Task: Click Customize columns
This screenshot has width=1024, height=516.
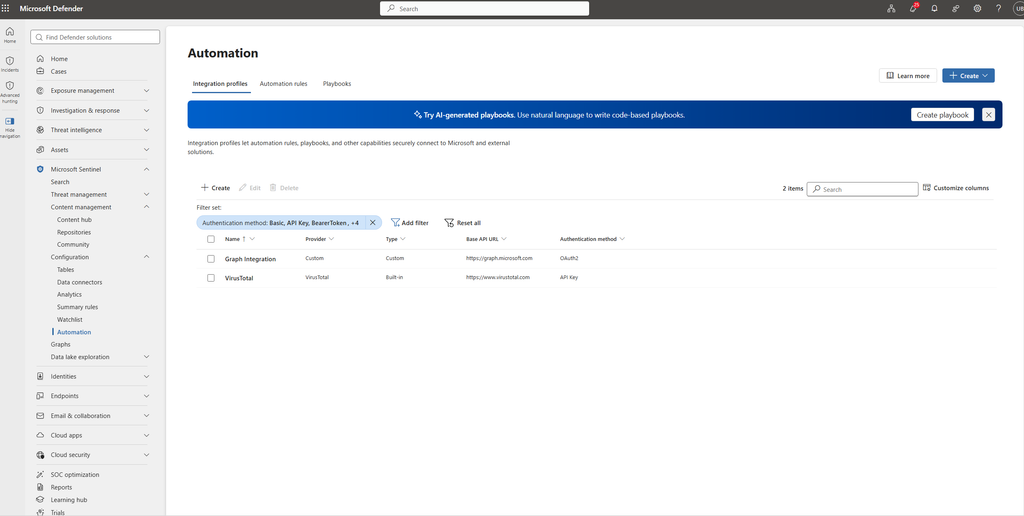Action: pos(956,188)
